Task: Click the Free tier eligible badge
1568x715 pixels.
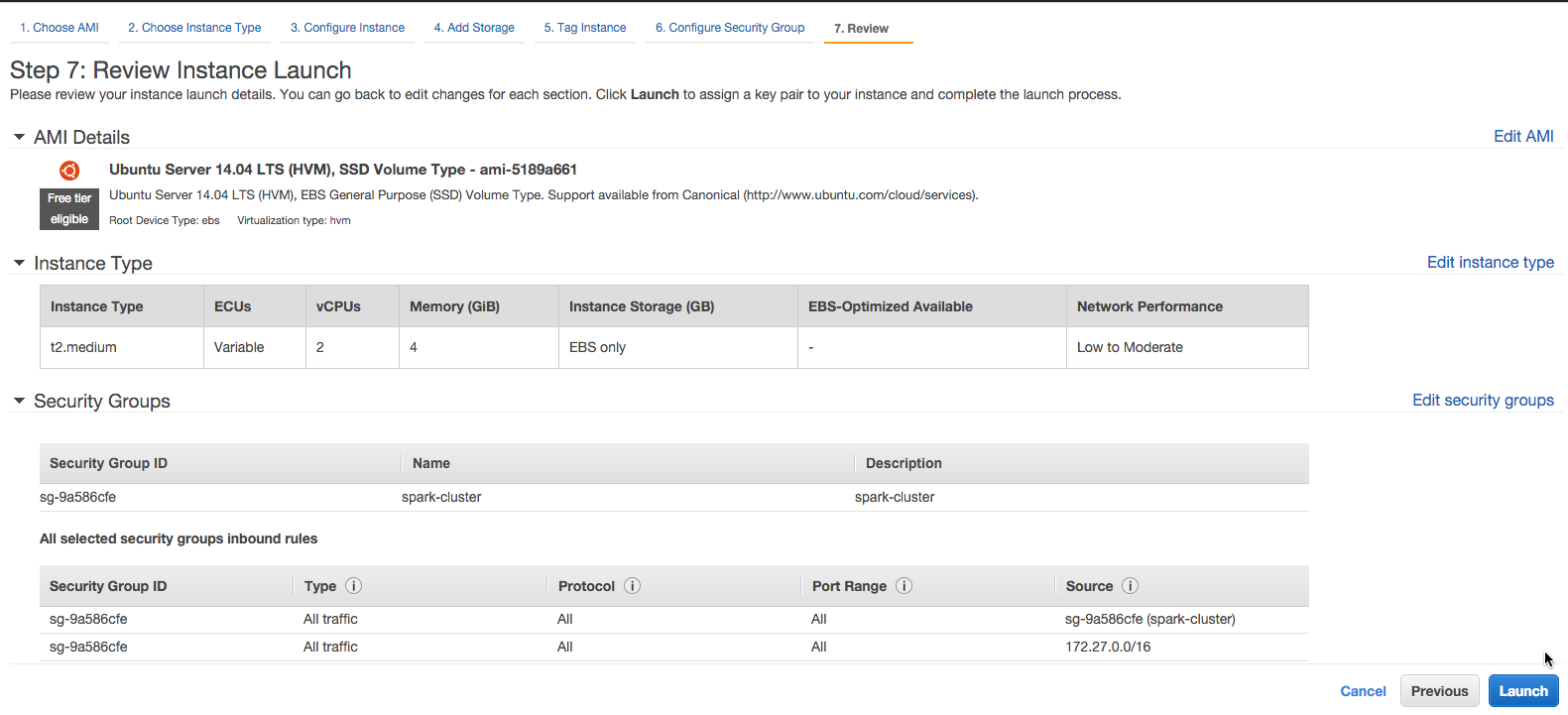Action: click(x=69, y=208)
